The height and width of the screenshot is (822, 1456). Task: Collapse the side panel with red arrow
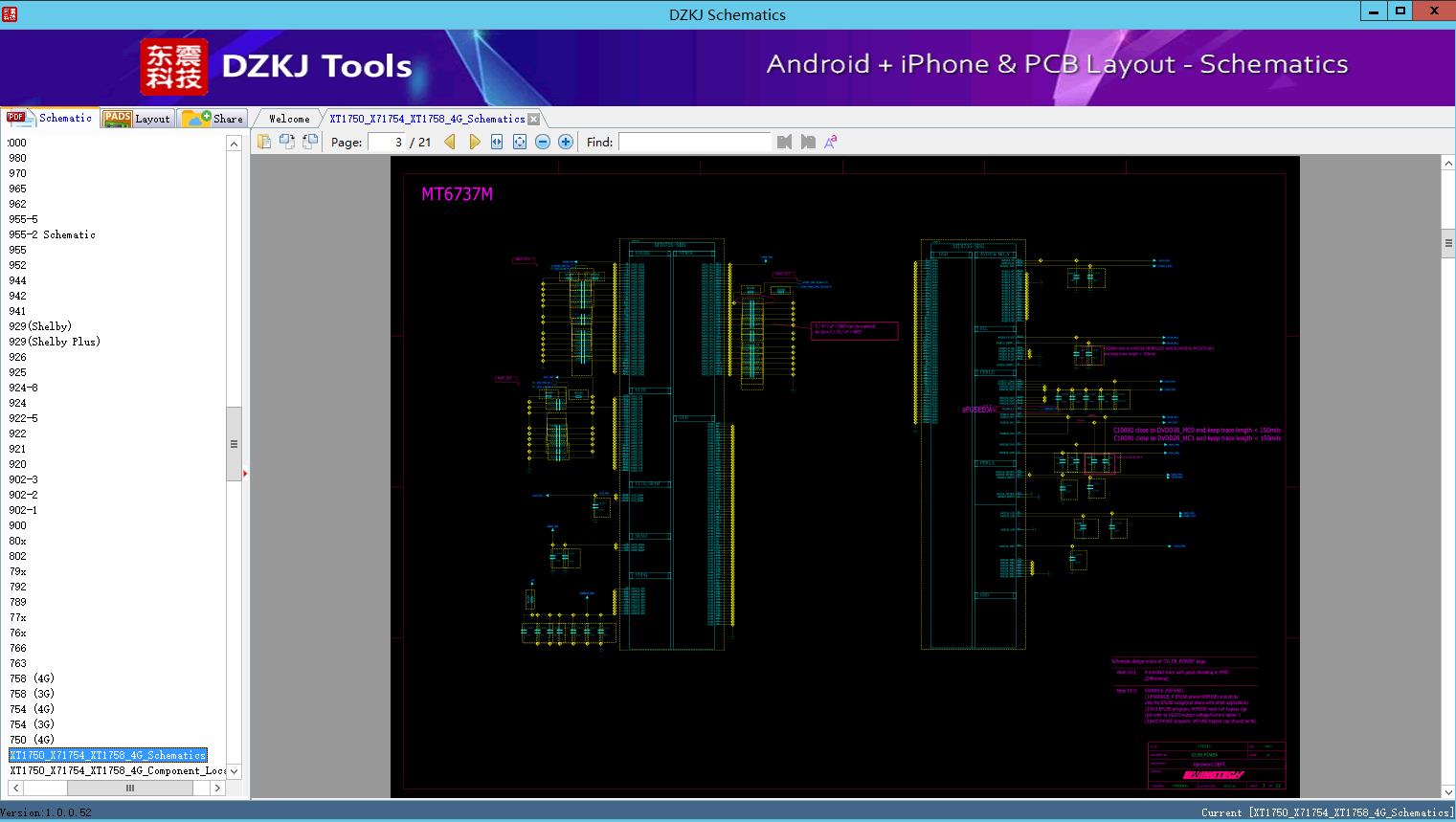pyautogui.click(x=245, y=473)
